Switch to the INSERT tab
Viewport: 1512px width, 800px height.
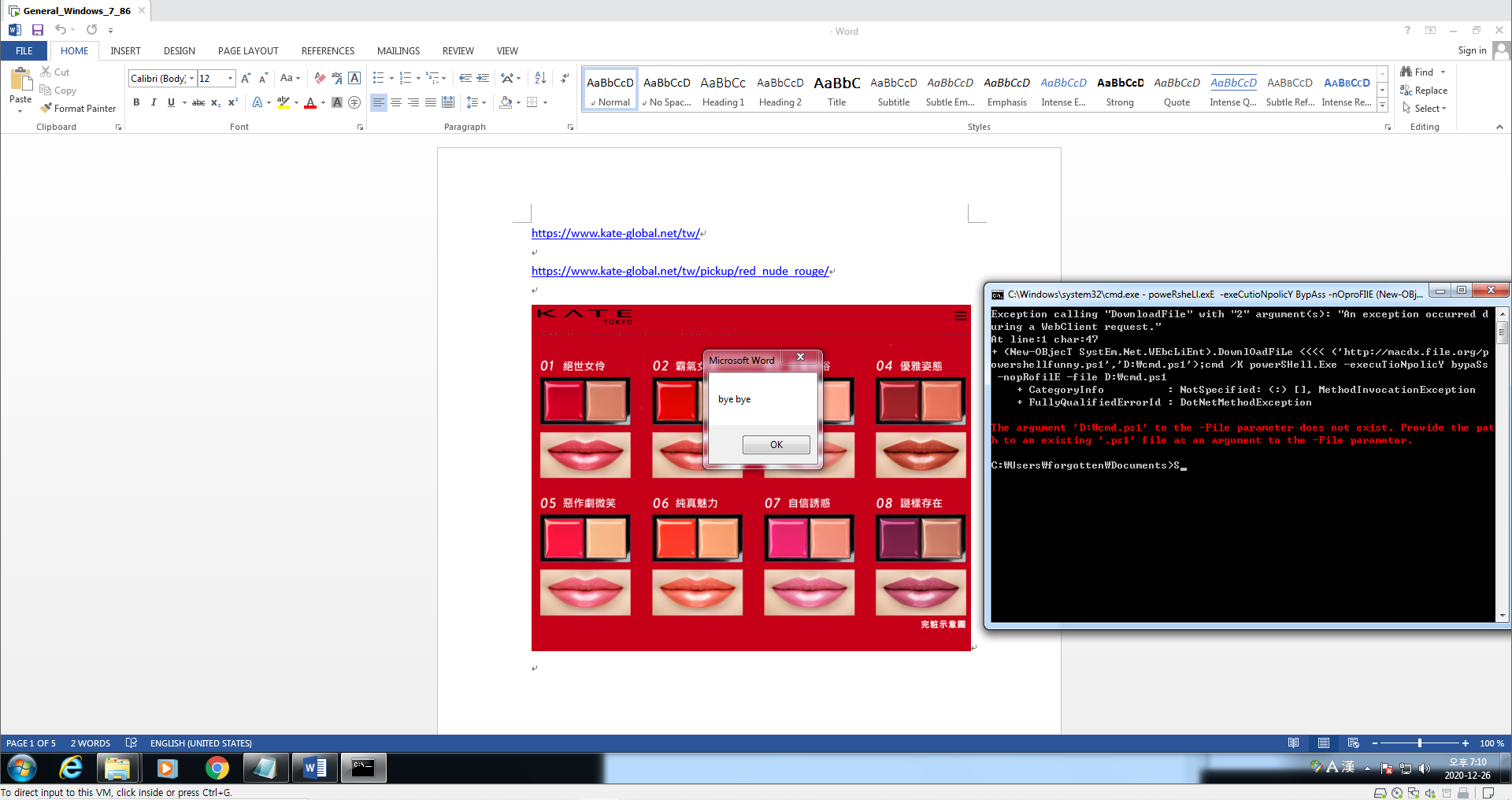click(125, 51)
